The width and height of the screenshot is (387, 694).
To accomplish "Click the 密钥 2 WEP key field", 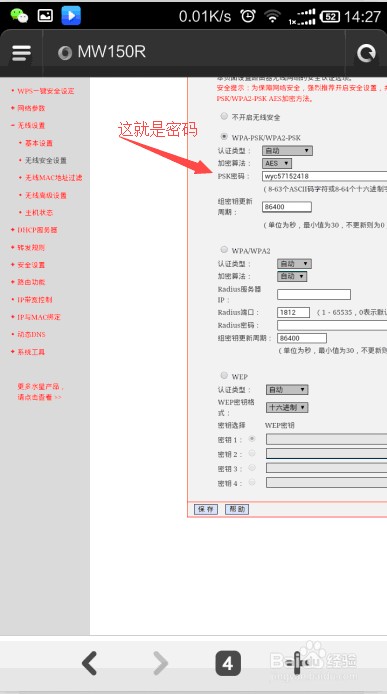I will click(x=326, y=454).
